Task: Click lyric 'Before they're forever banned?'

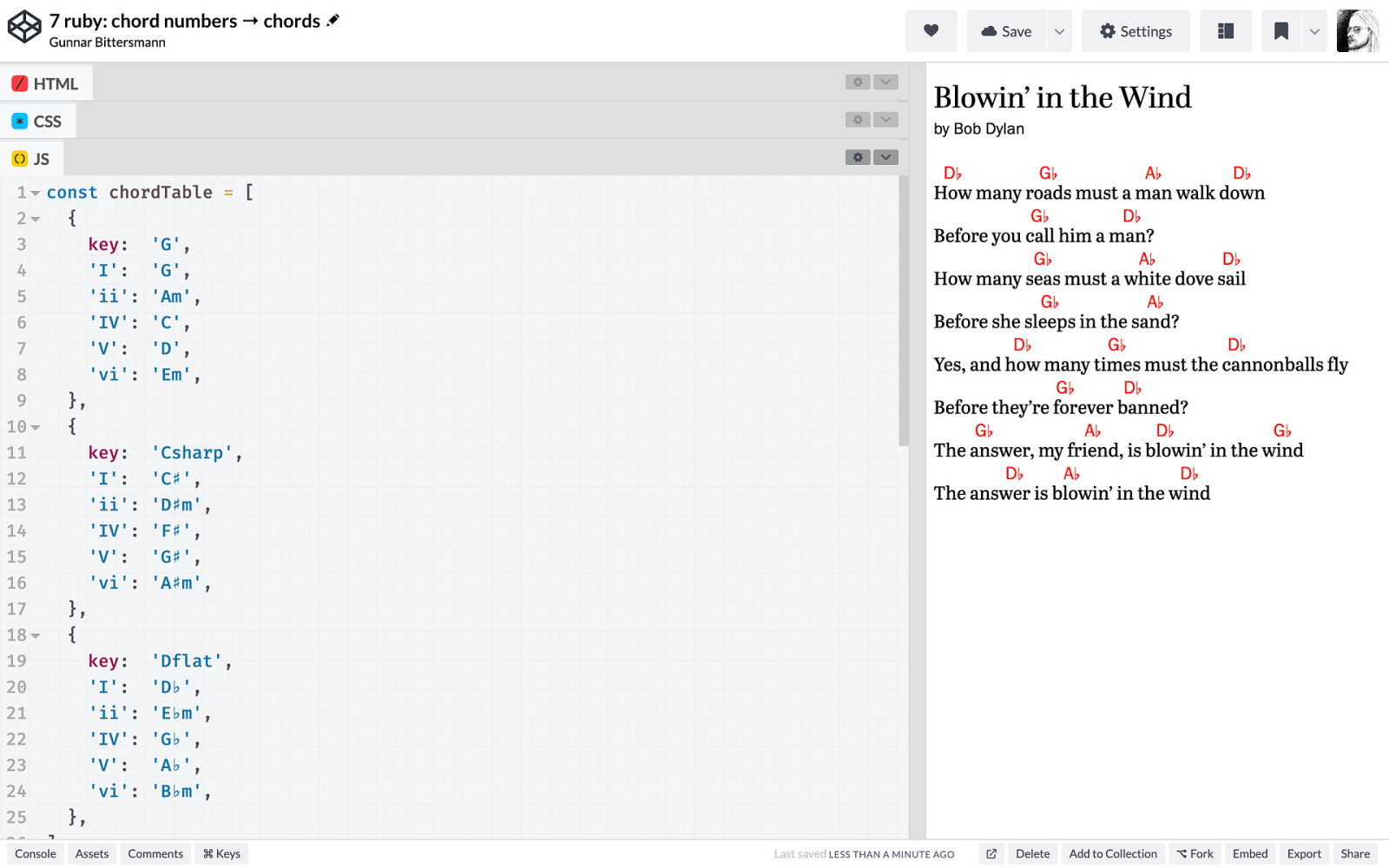Action: click(x=1061, y=408)
